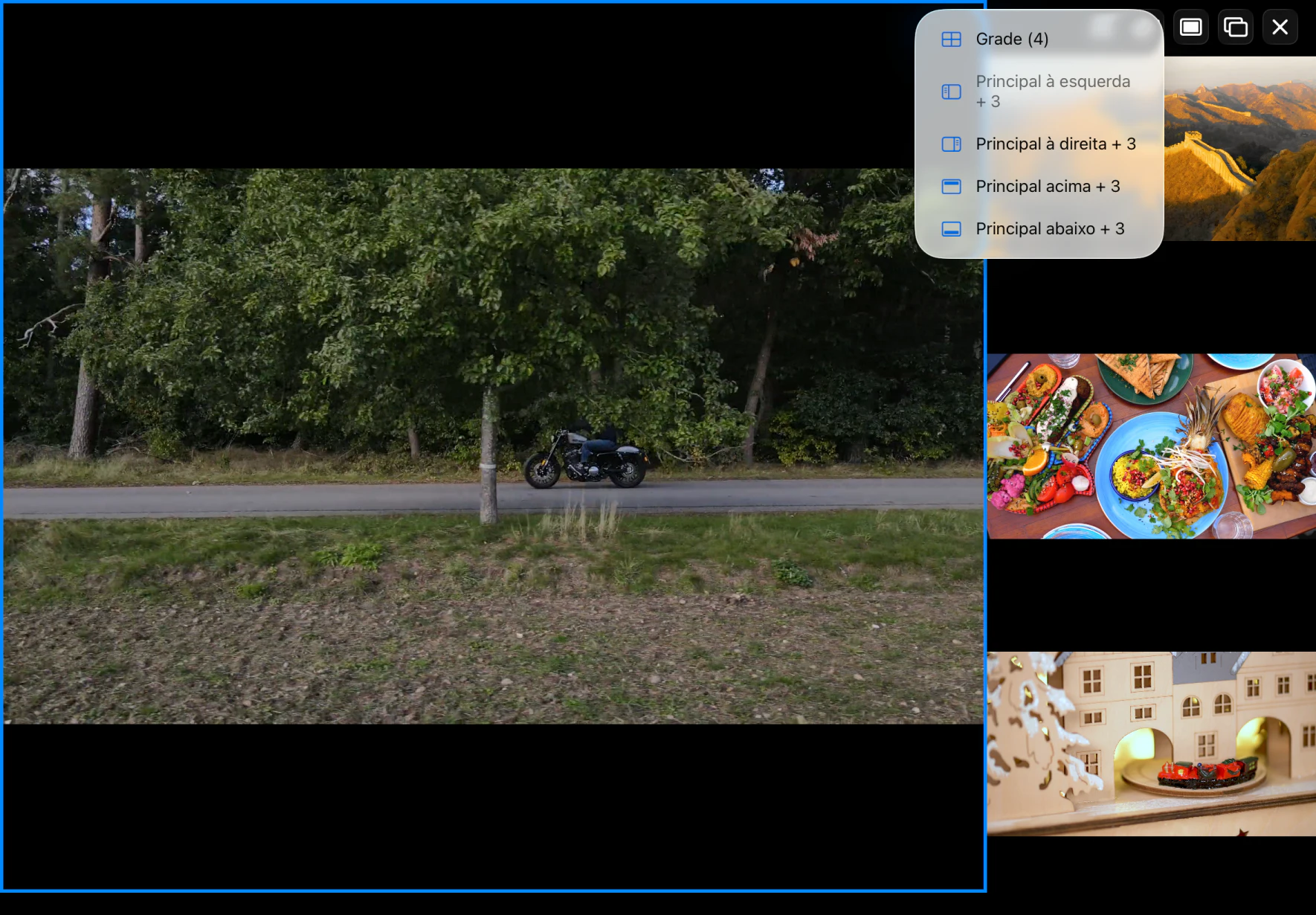Select the toy train house thumbnail
1316x915 pixels.
(1152, 744)
